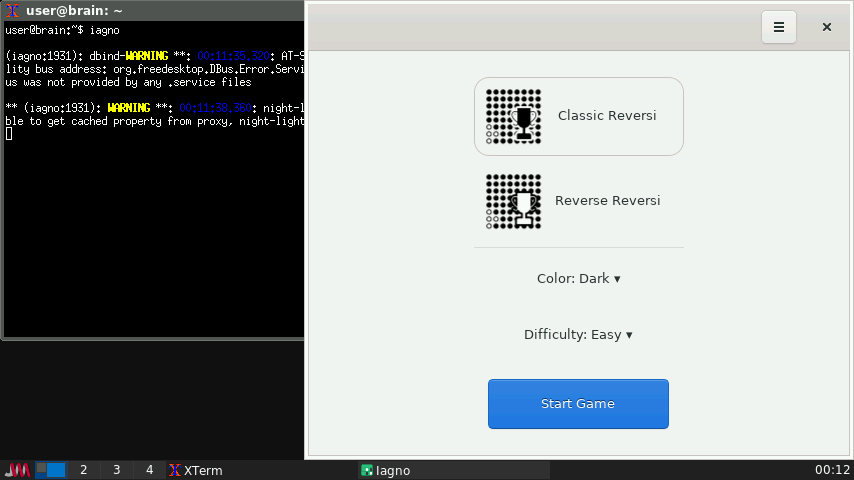
Task: Open the Iagno hamburger menu
Action: click(779, 27)
